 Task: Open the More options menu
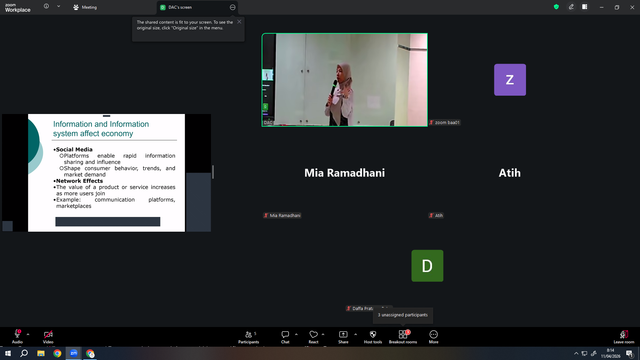pos(433,337)
